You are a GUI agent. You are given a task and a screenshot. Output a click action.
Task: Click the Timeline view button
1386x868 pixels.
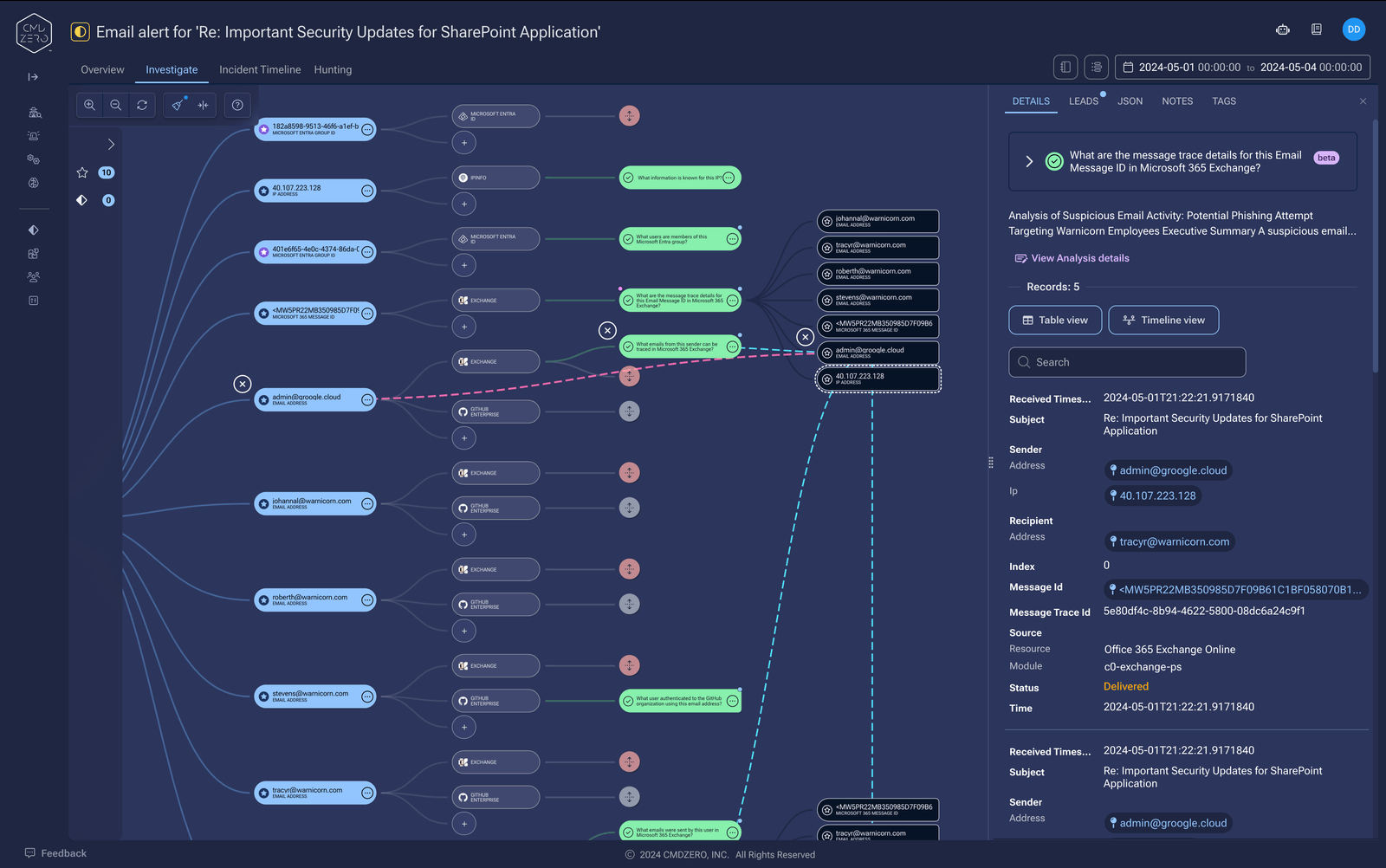pyautogui.click(x=1163, y=320)
